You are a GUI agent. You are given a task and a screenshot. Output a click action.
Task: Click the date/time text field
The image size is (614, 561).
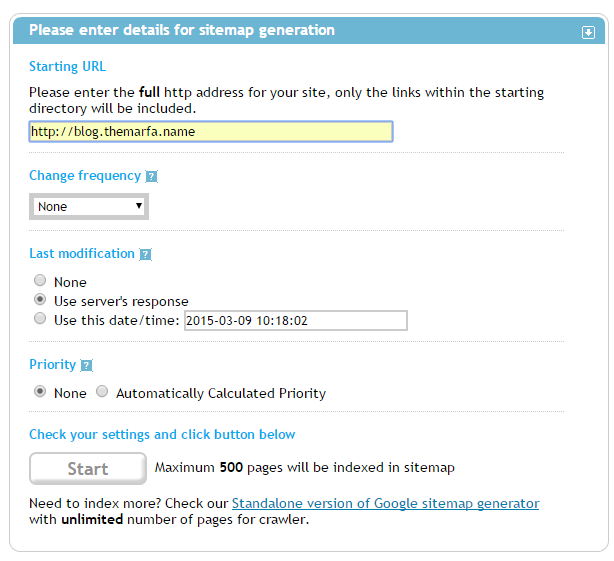(296, 321)
